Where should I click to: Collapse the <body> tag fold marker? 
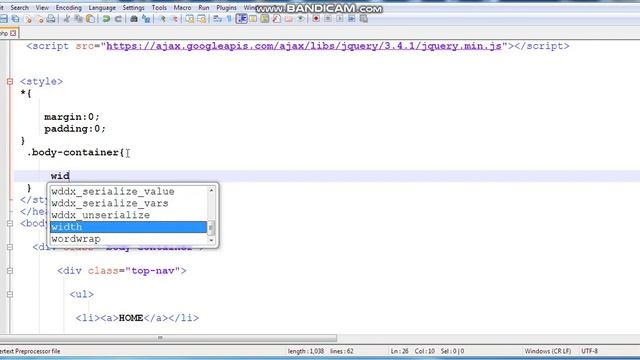[x=10, y=224]
